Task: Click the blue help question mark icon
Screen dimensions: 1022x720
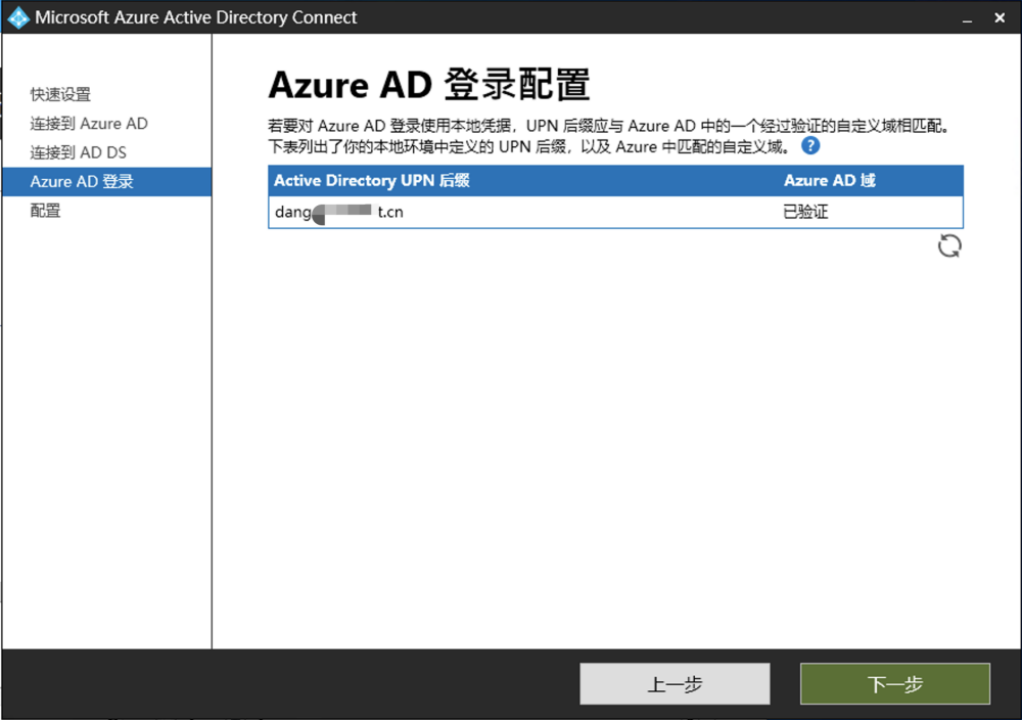Action: point(810,145)
